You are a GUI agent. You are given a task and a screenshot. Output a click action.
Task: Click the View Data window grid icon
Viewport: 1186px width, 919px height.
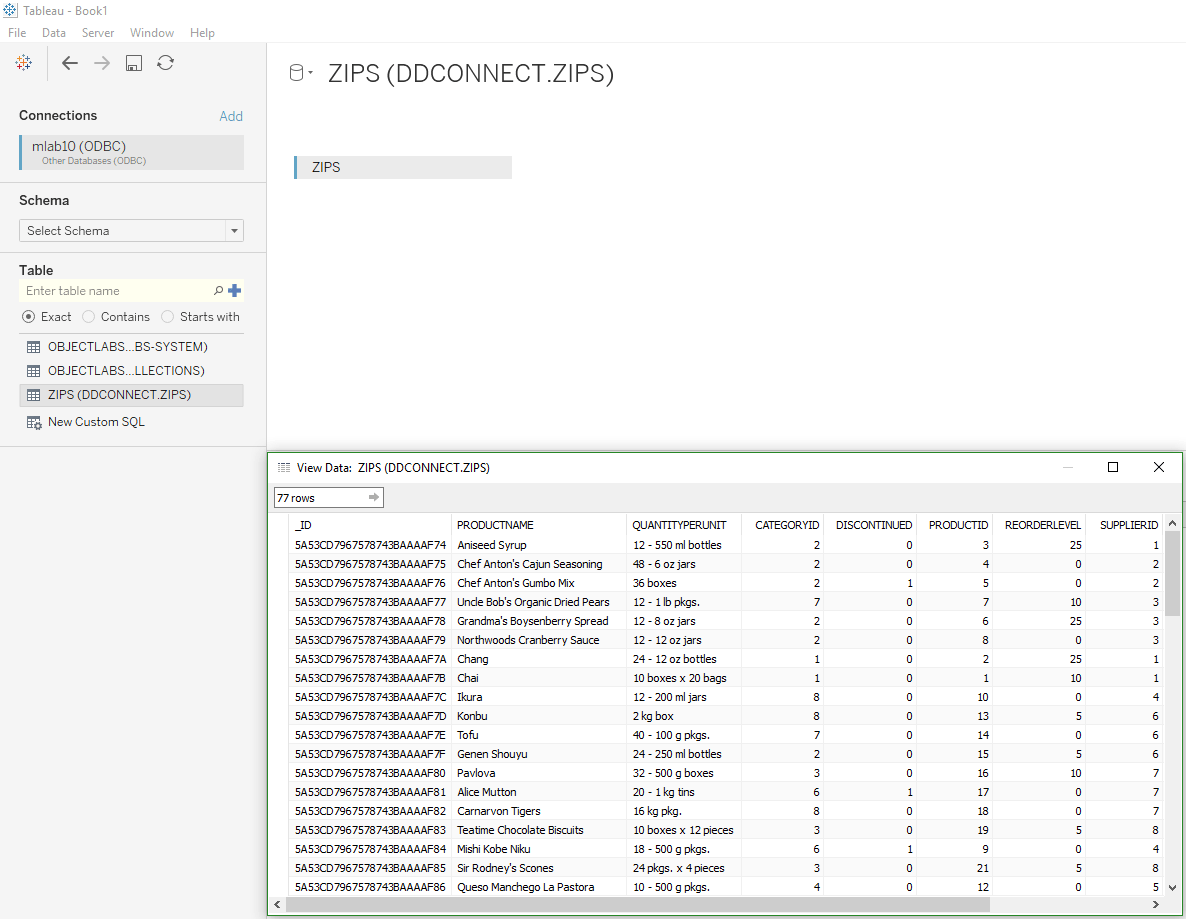284,467
